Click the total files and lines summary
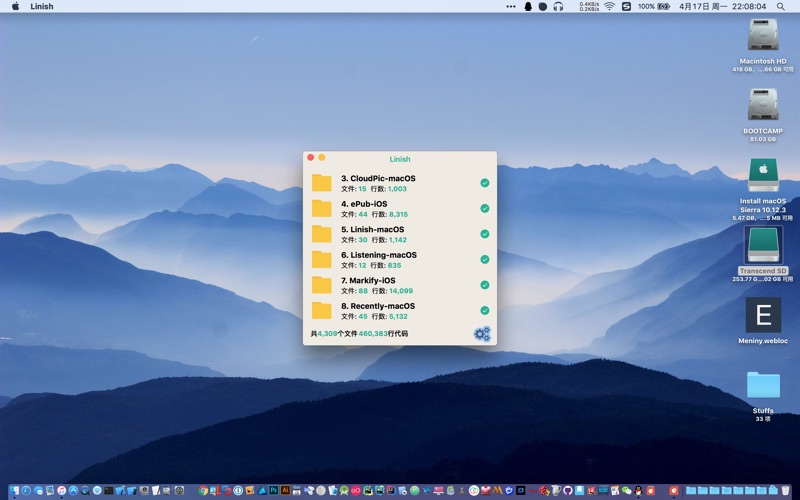This screenshot has width=800, height=500. [360, 334]
